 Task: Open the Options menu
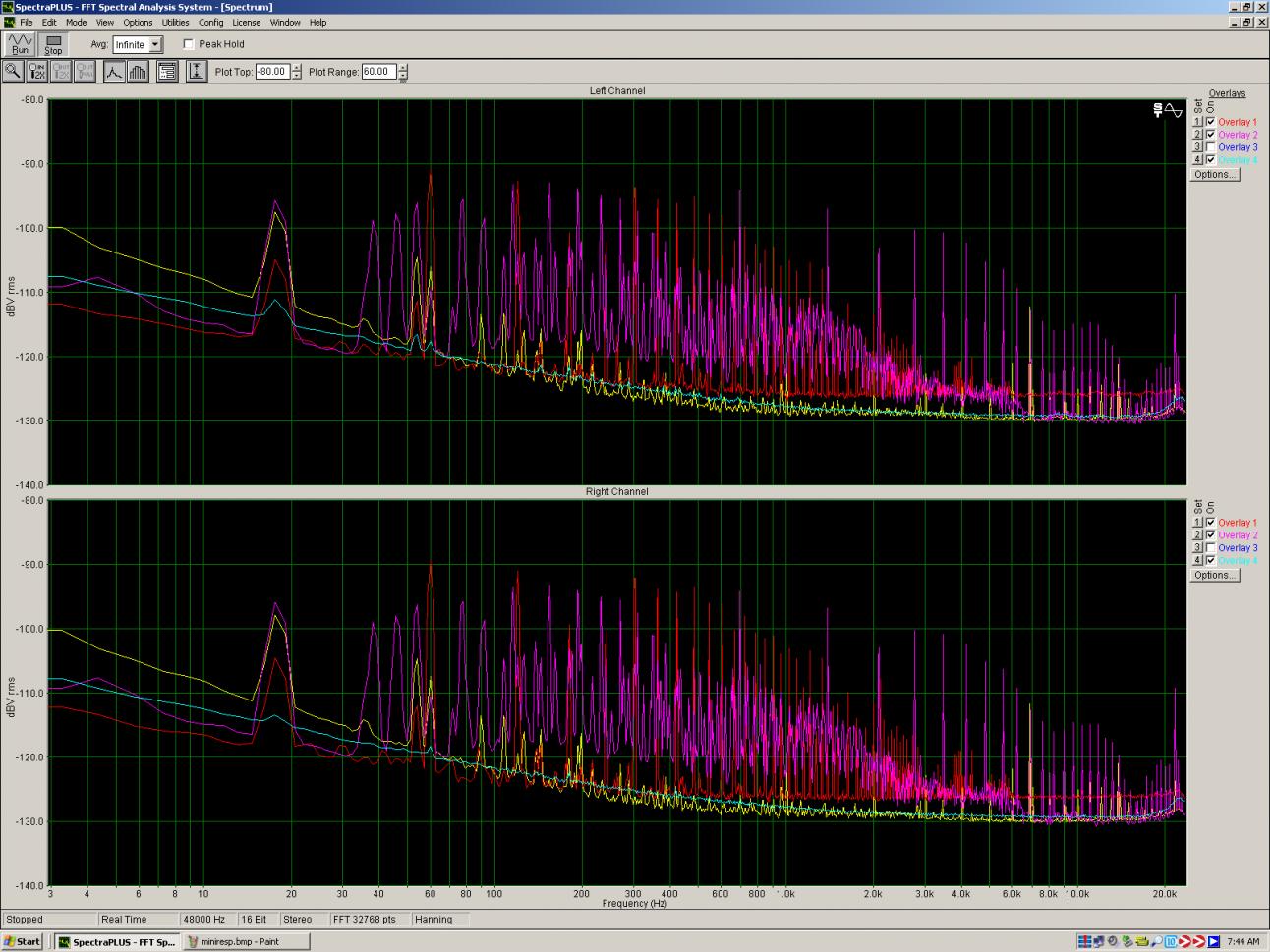click(x=138, y=22)
